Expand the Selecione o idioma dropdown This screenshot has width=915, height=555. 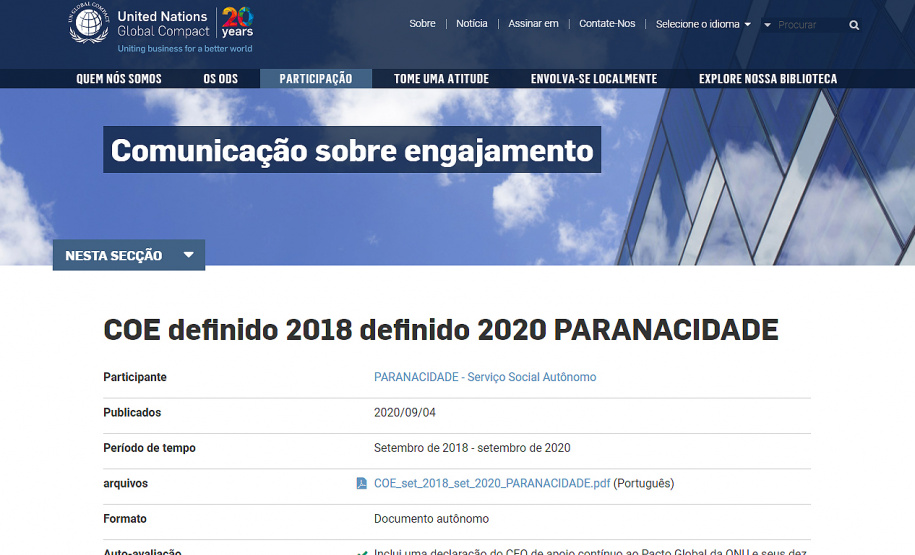click(703, 24)
